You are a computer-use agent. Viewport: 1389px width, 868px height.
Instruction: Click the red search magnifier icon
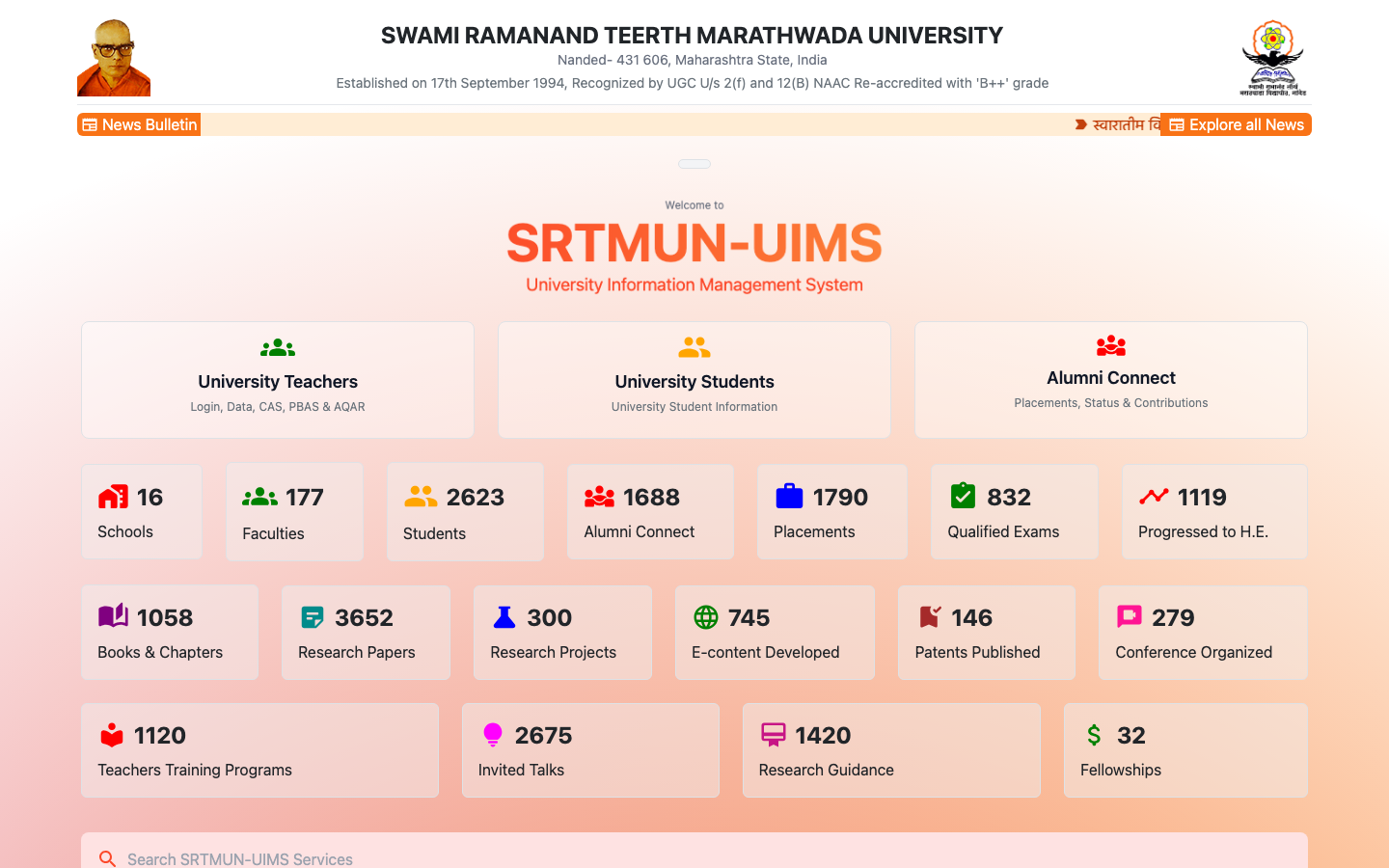click(x=107, y=858)
